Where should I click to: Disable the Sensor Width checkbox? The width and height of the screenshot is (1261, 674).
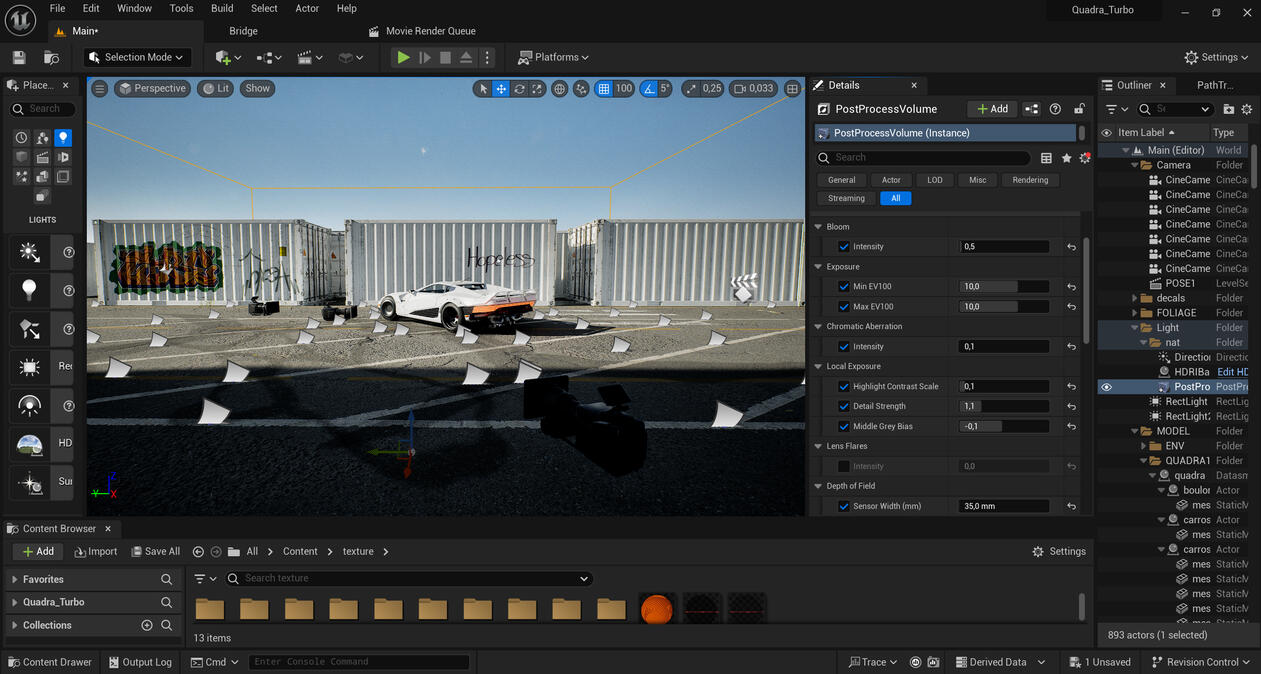(x=844, y=506)
